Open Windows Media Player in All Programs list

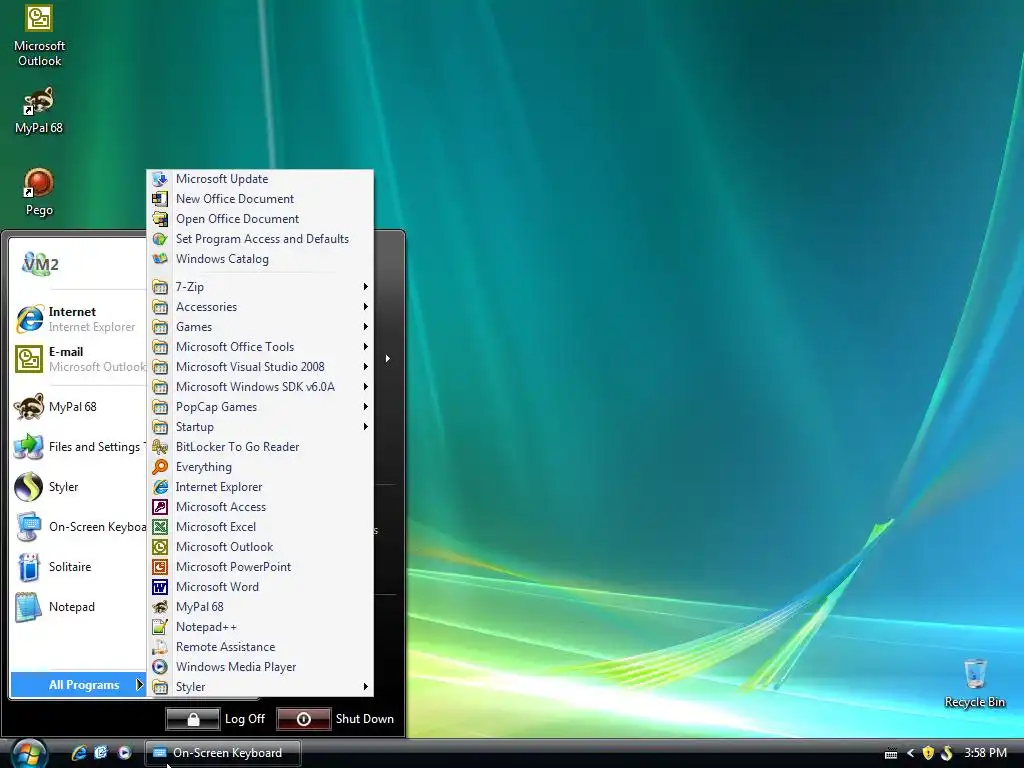click(261, 667)
